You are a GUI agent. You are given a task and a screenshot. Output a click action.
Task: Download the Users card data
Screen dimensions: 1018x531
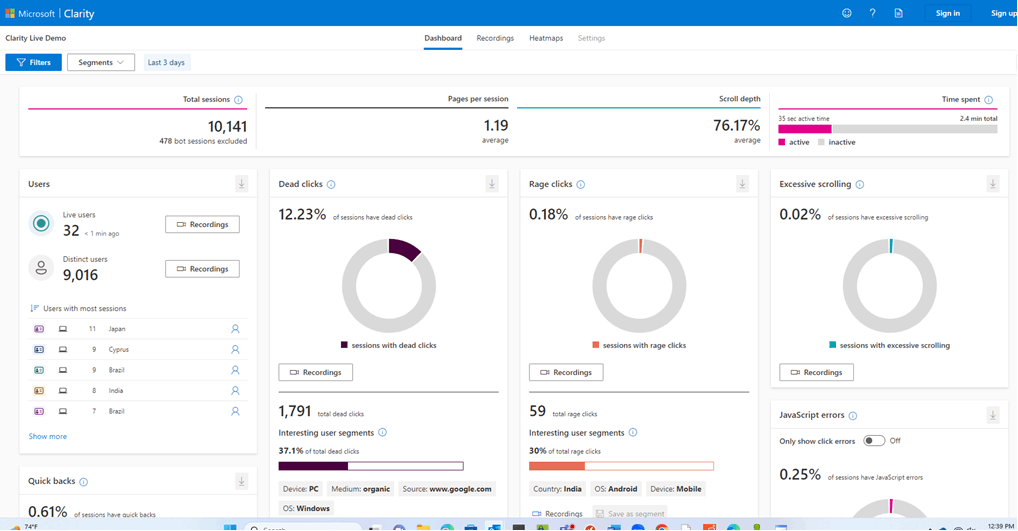tap(242, 184)
